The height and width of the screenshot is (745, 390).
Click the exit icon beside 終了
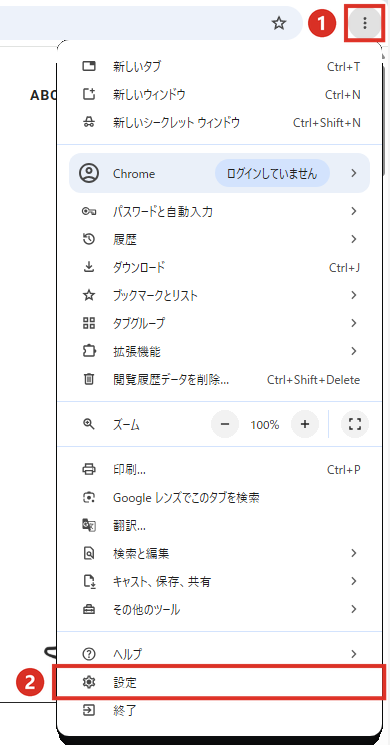click(x=89, y=710)
